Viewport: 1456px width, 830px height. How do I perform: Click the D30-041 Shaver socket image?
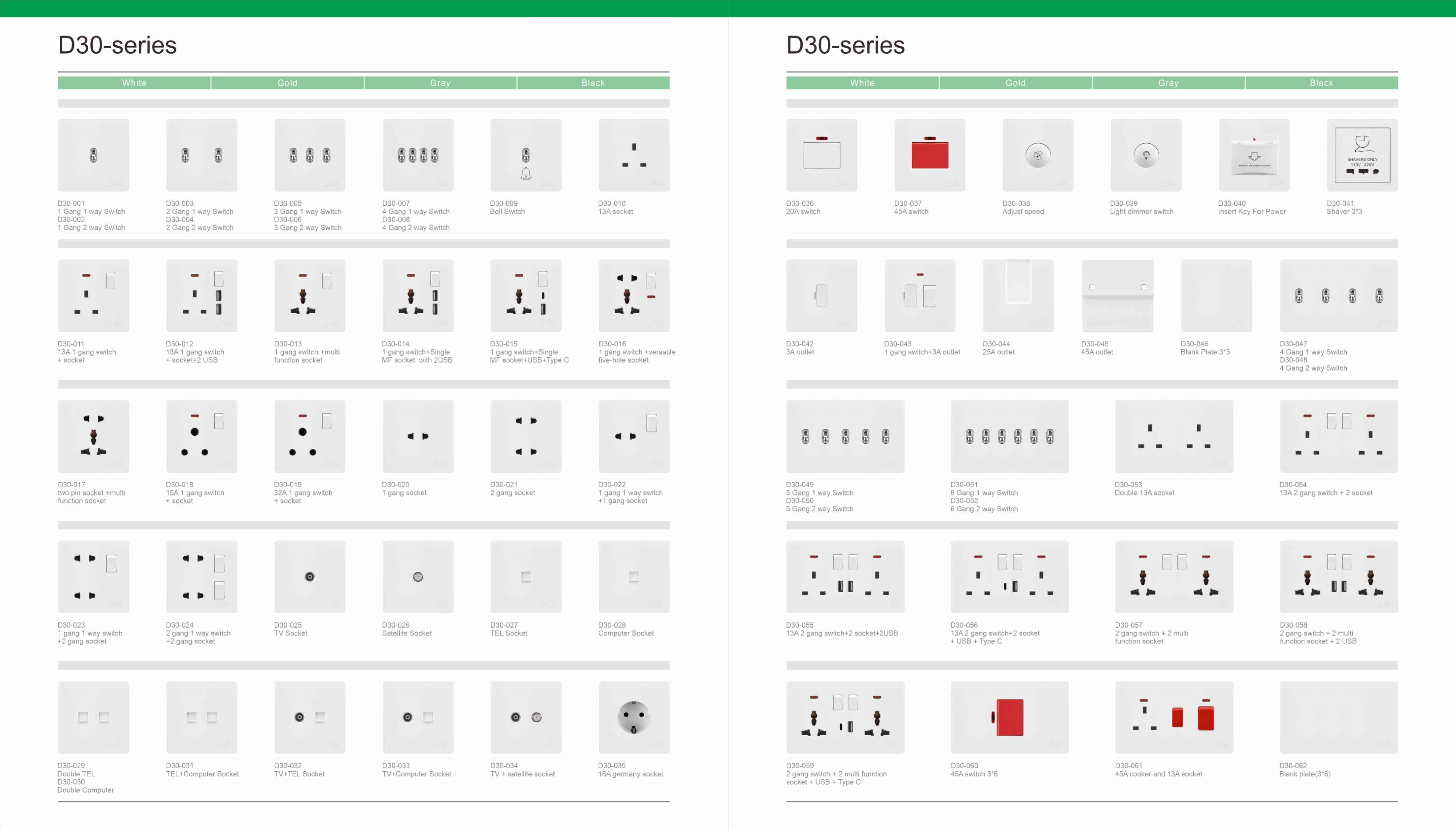(1363, 155)
